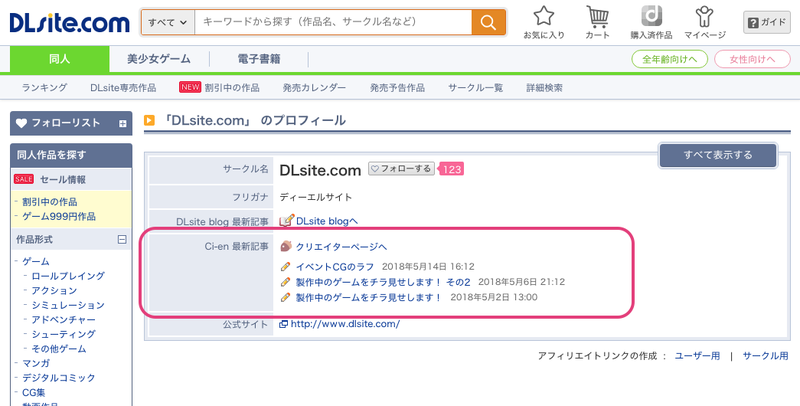Click pencil icon beside the その2 article
800x406 pixels.
pyautogui.click(x=286, y=282)
